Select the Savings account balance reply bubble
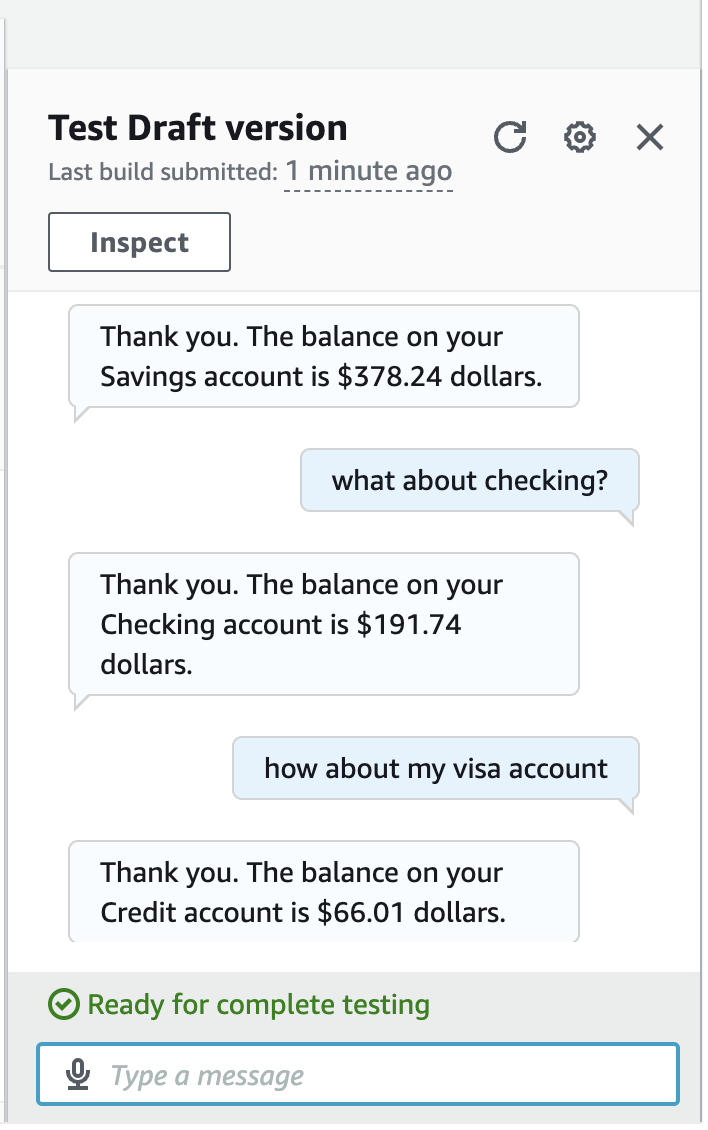Screen dimensions: 708x1130 click(x=323, y=357)
